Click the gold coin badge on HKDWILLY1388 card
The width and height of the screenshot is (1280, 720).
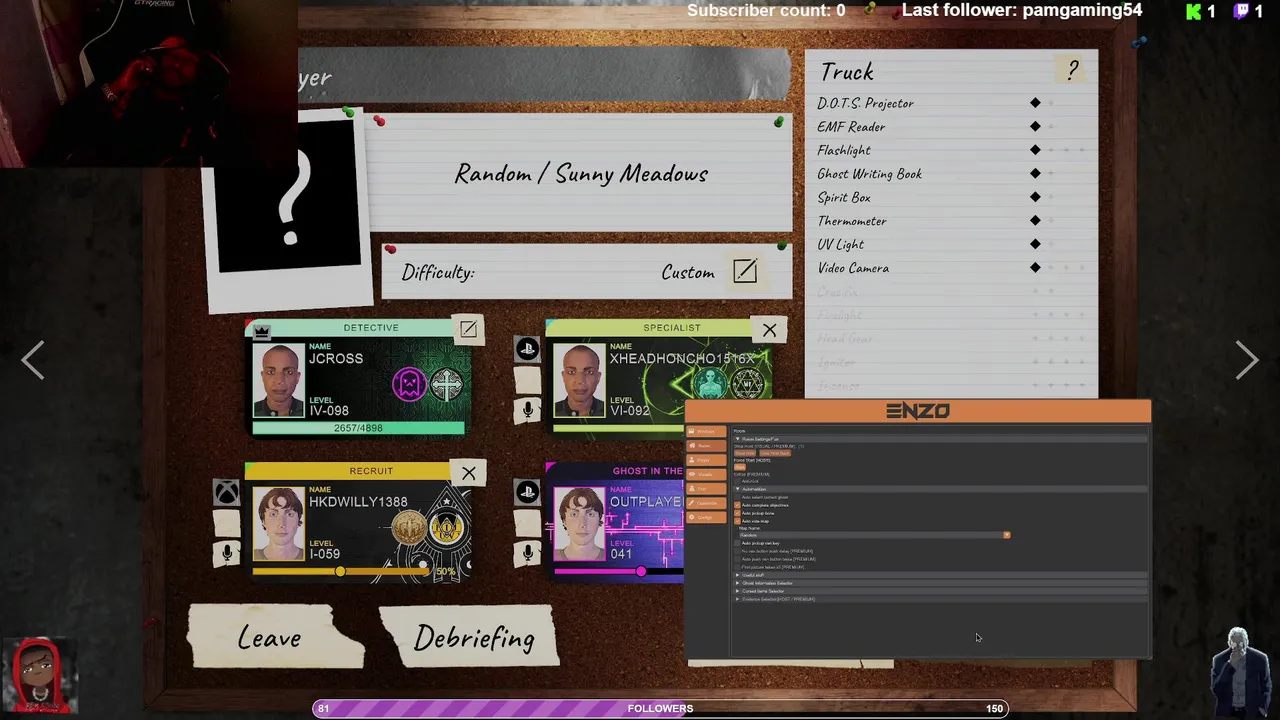(409, 528)
